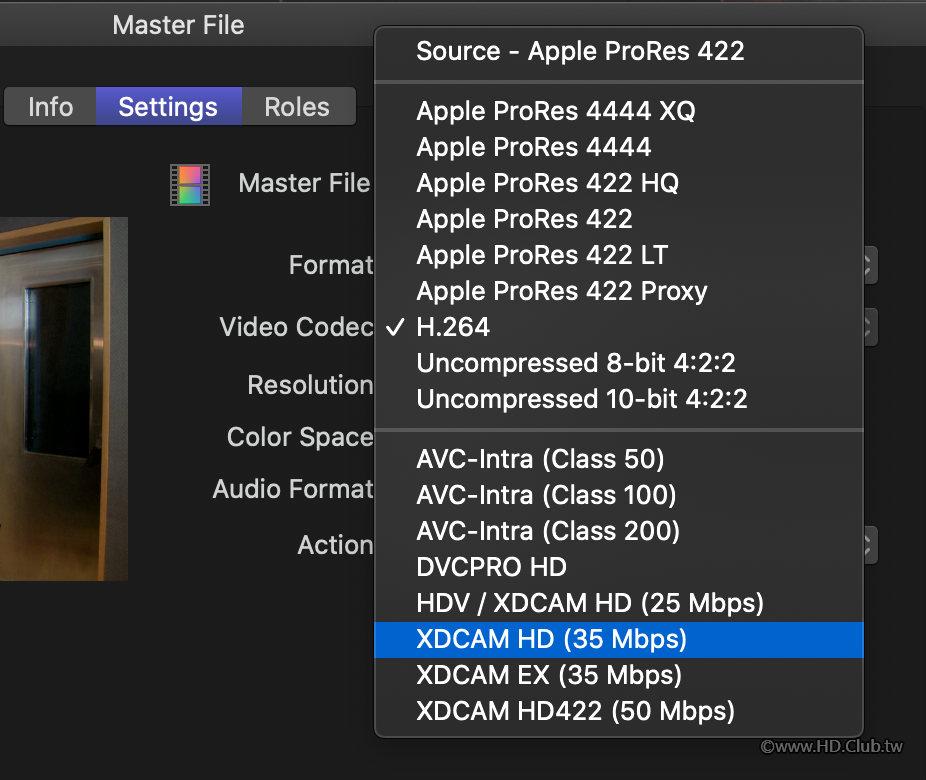Open the Video Codec dropdown arrows
The width and height of the screenshot is (926, 780).
870,327
